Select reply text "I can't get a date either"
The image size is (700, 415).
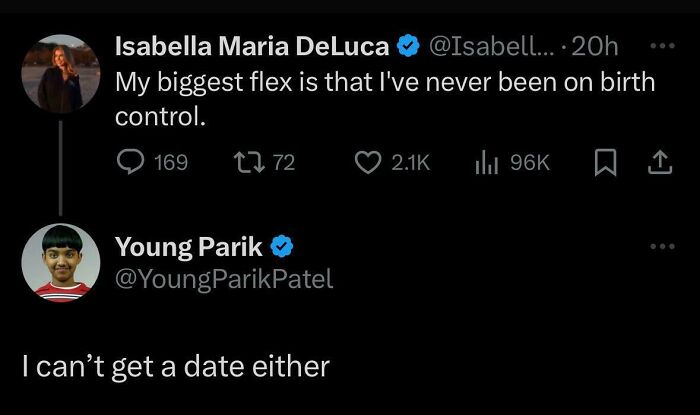click(x=176, y=367)
